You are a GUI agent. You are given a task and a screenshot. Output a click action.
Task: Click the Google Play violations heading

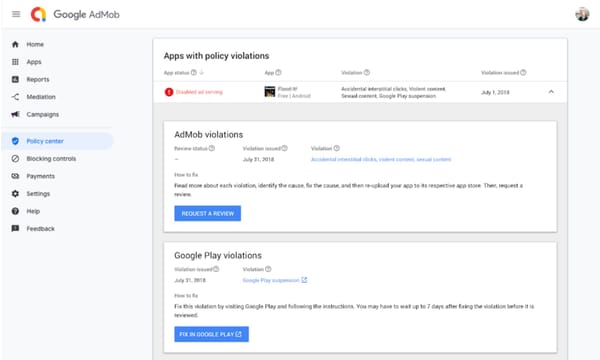pyautogui.click(x=218, y=256)
